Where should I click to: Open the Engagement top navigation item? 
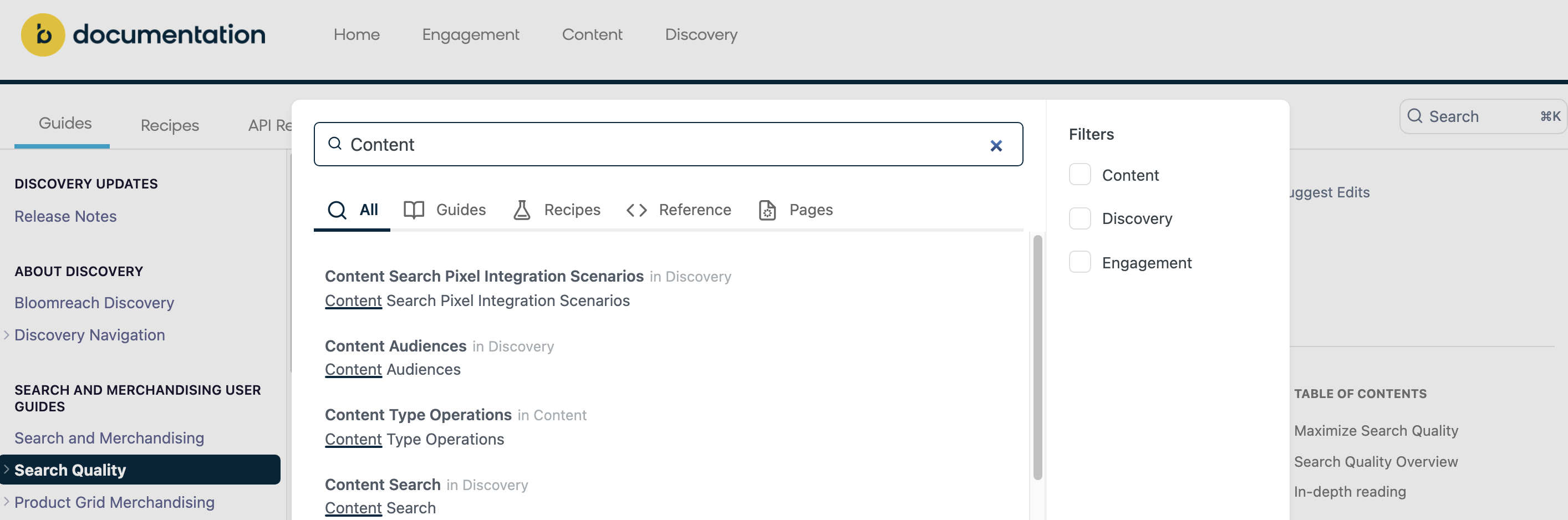pyautogui.click(x=471, y=35)
